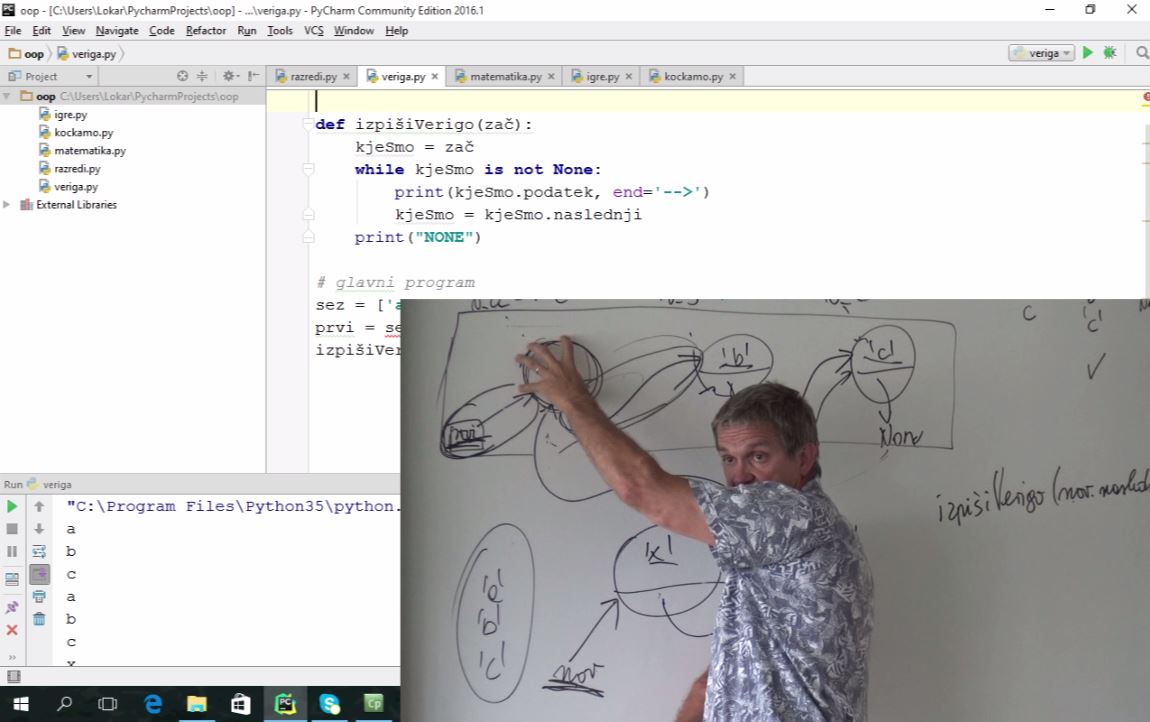Viewport: 1150px width, 722px height.
Task: Expand the External Libraries tree node
Action: pyautogui.click(x=8, y=205)
